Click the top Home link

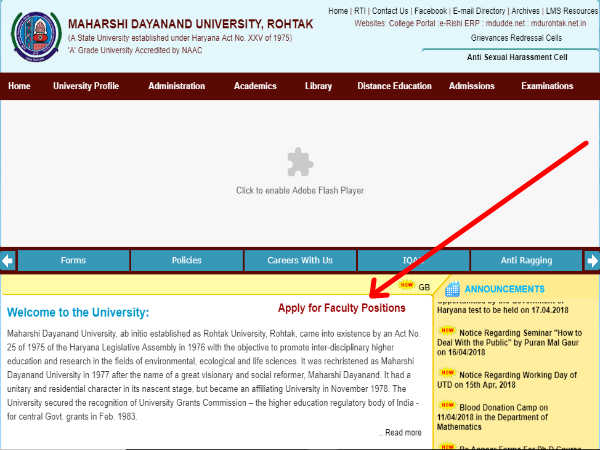click(x=338, y=11)
